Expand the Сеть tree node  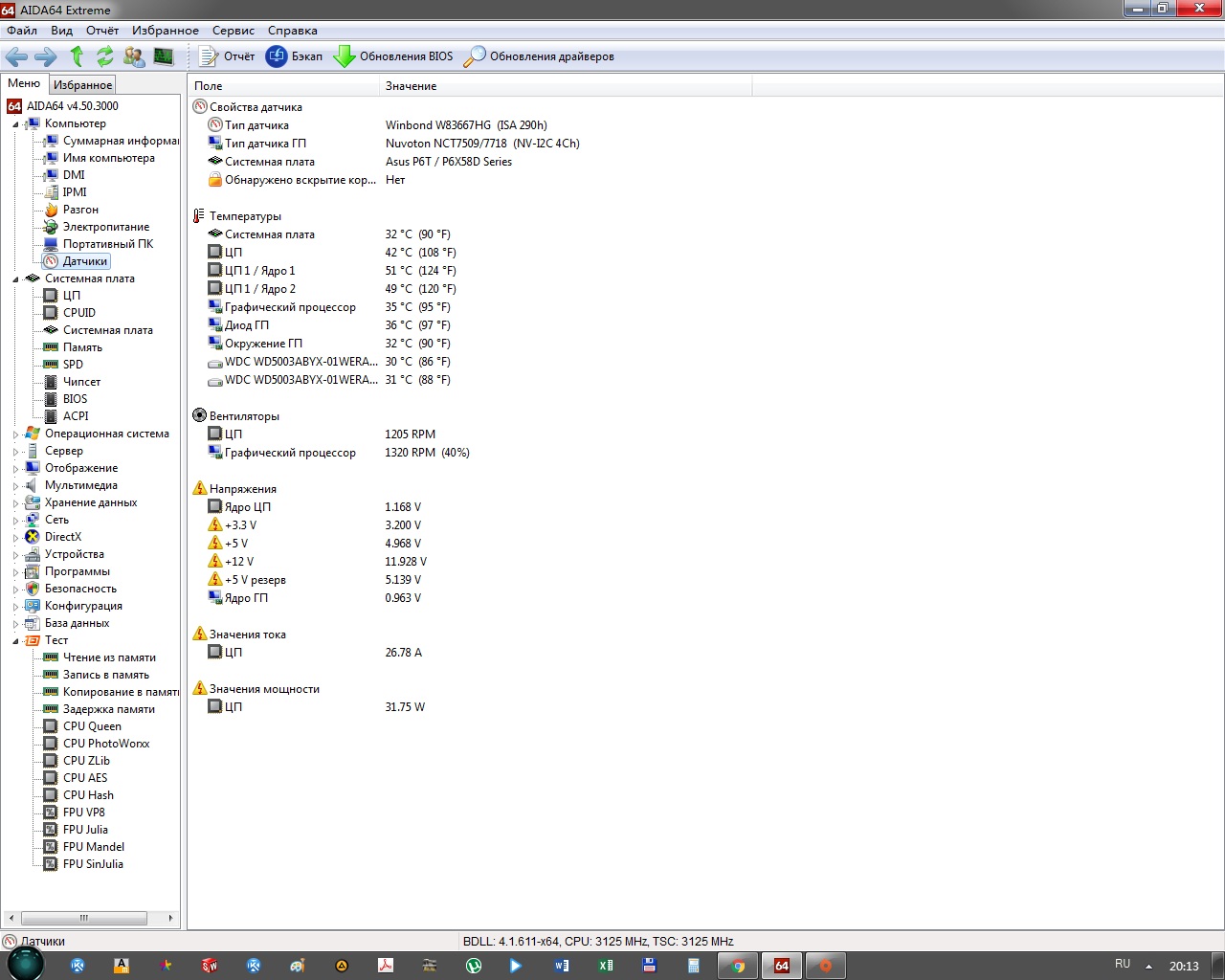(x=15, y=521)
